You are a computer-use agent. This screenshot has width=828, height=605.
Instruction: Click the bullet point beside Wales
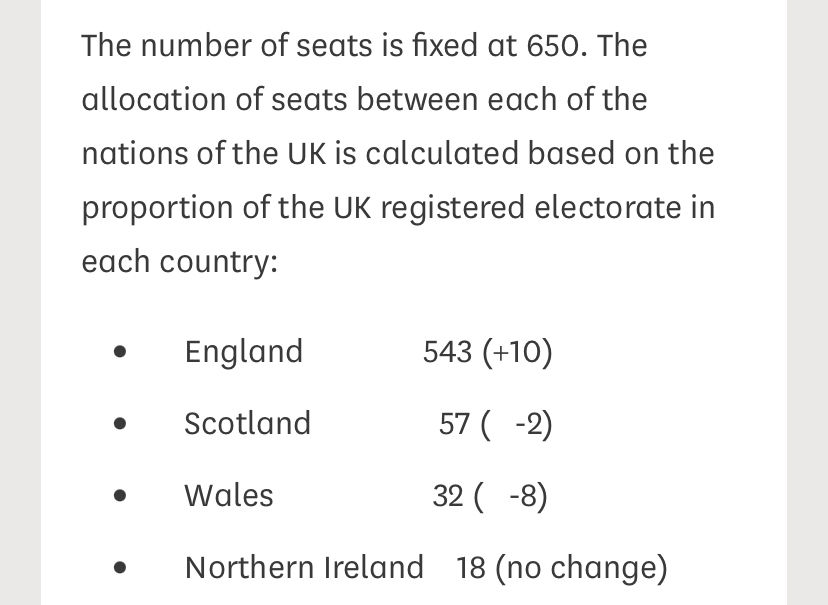[x=120, y=495]
